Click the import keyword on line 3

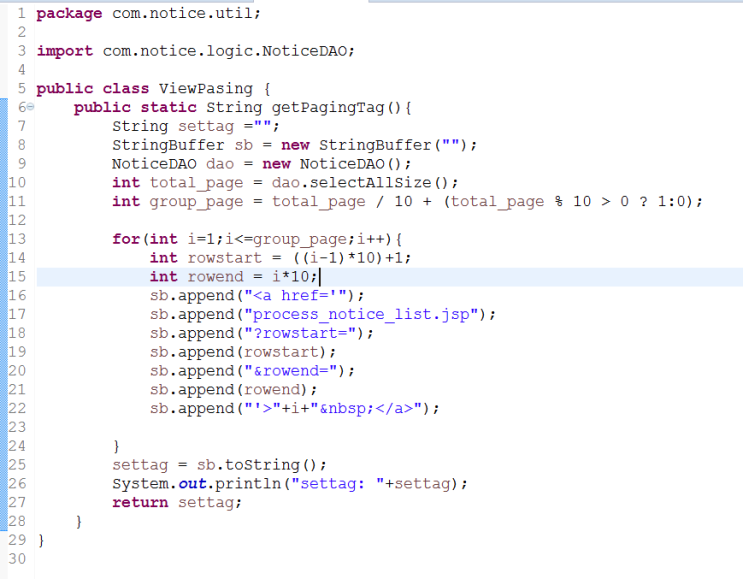[x=65, y=51]
